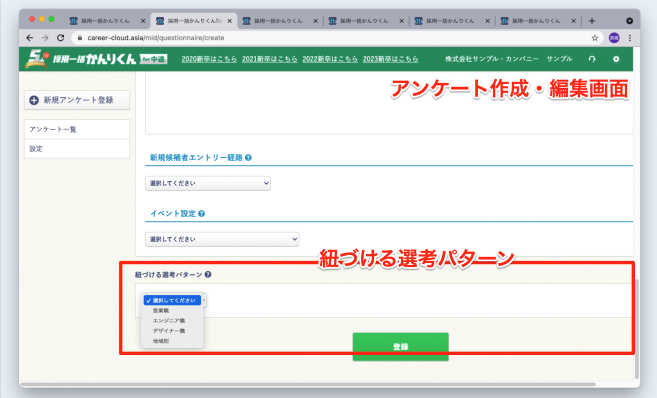Click the 新規アンケート登録 button label

tap(78, 100)
